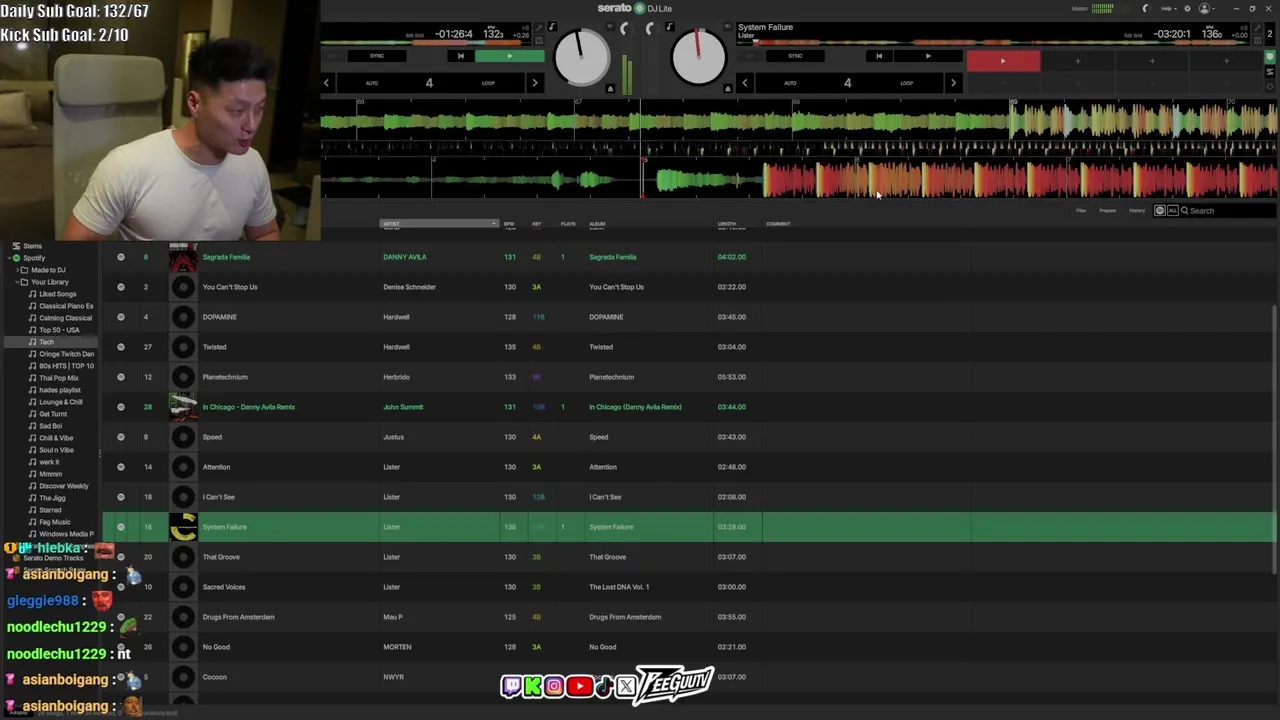Image resolution: width=1280 pixels, height=720 pixels.
Task: Open the Files panel tab
Action: point(1081,211)
